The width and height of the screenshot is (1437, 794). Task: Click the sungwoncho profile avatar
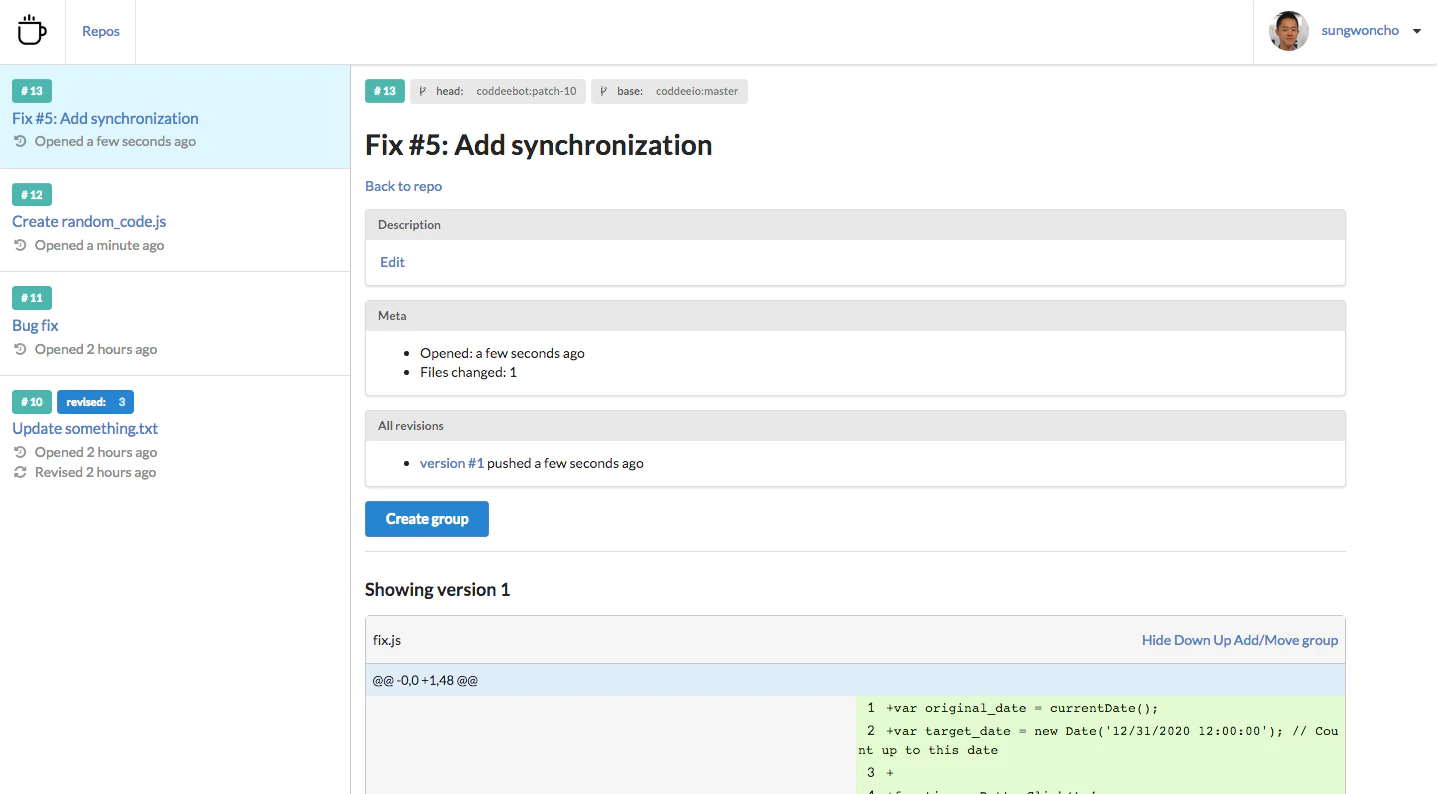pos(1289,31)
